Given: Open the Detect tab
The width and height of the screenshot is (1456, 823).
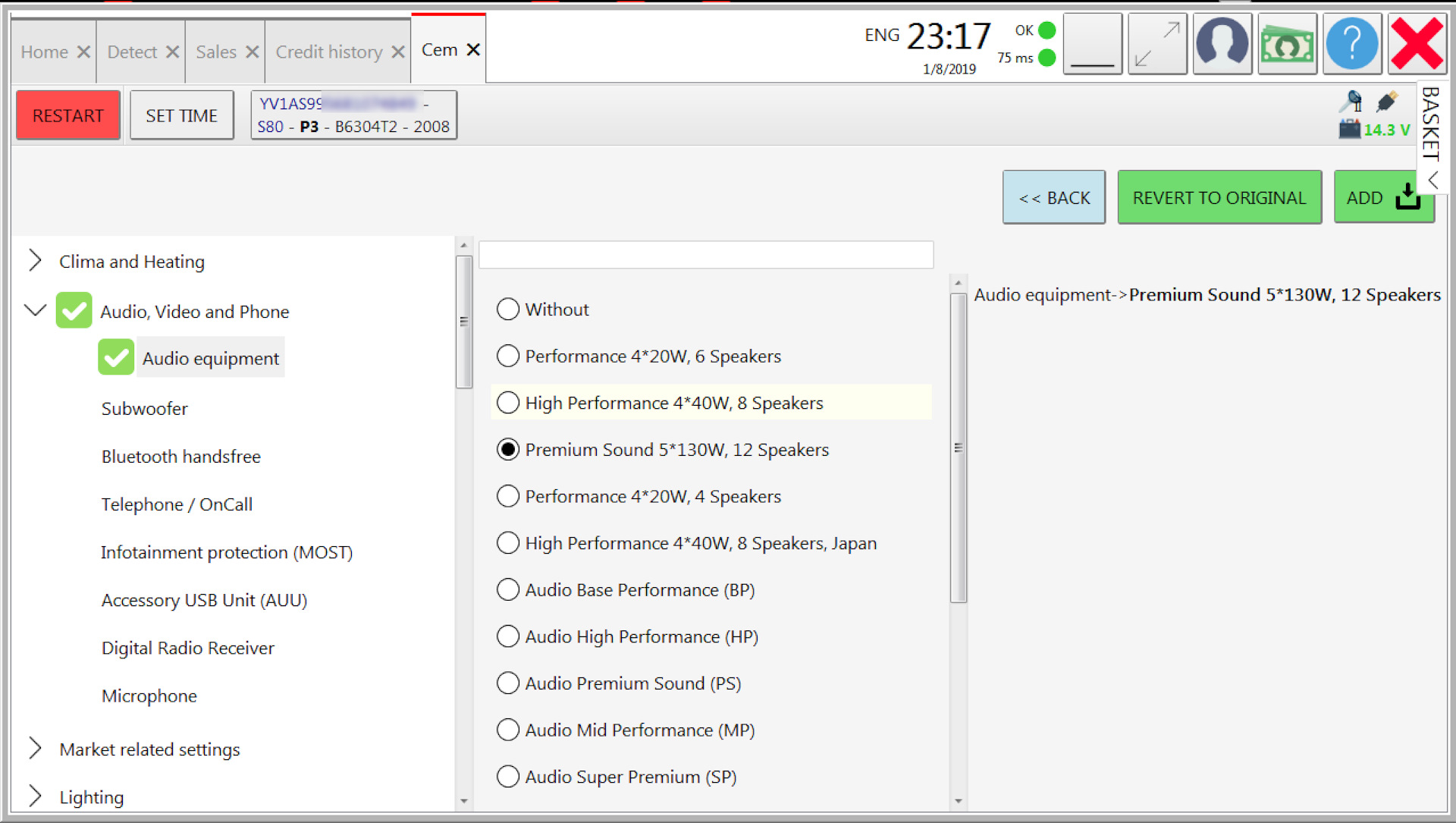Looking at the screenshot, I should [132, 52].
